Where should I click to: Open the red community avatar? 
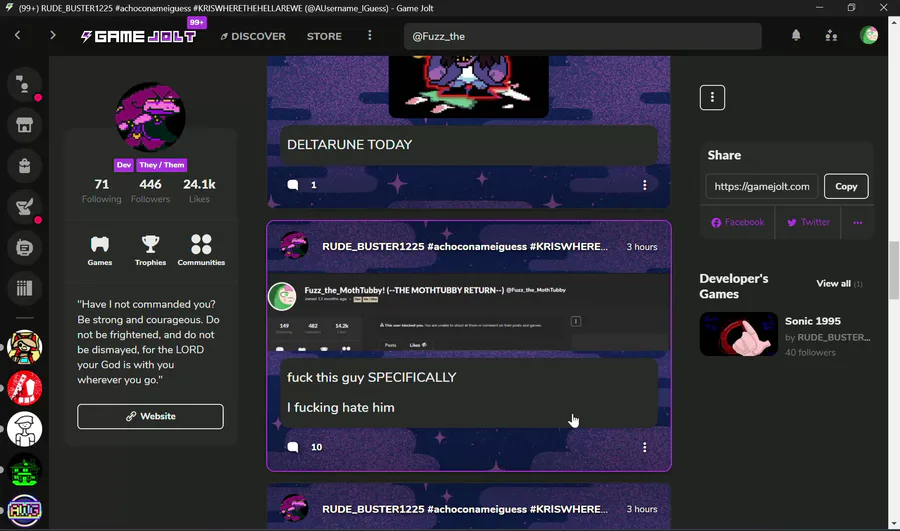click(24, 388)
